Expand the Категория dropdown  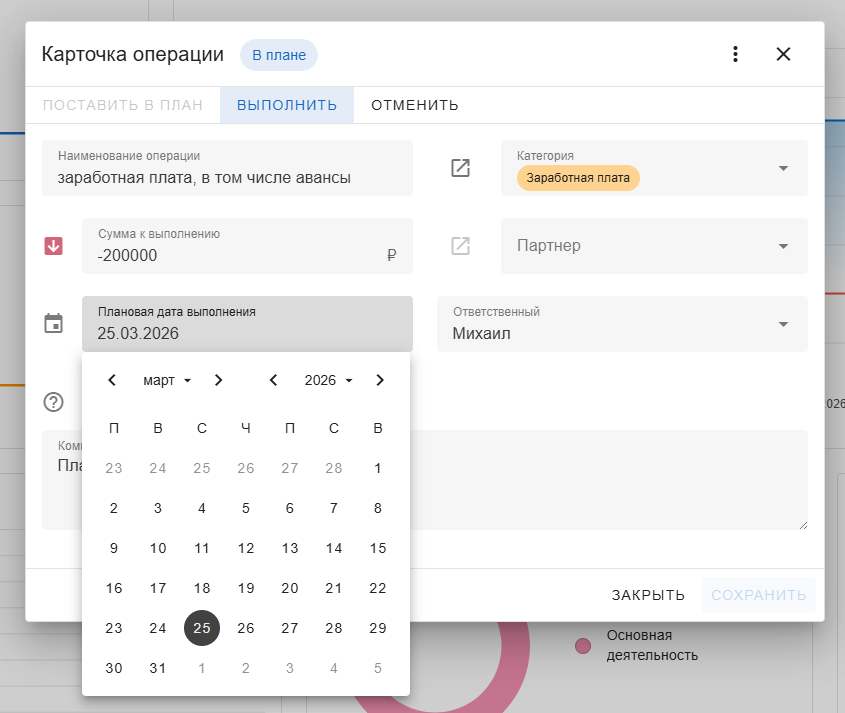click(783, 168)
